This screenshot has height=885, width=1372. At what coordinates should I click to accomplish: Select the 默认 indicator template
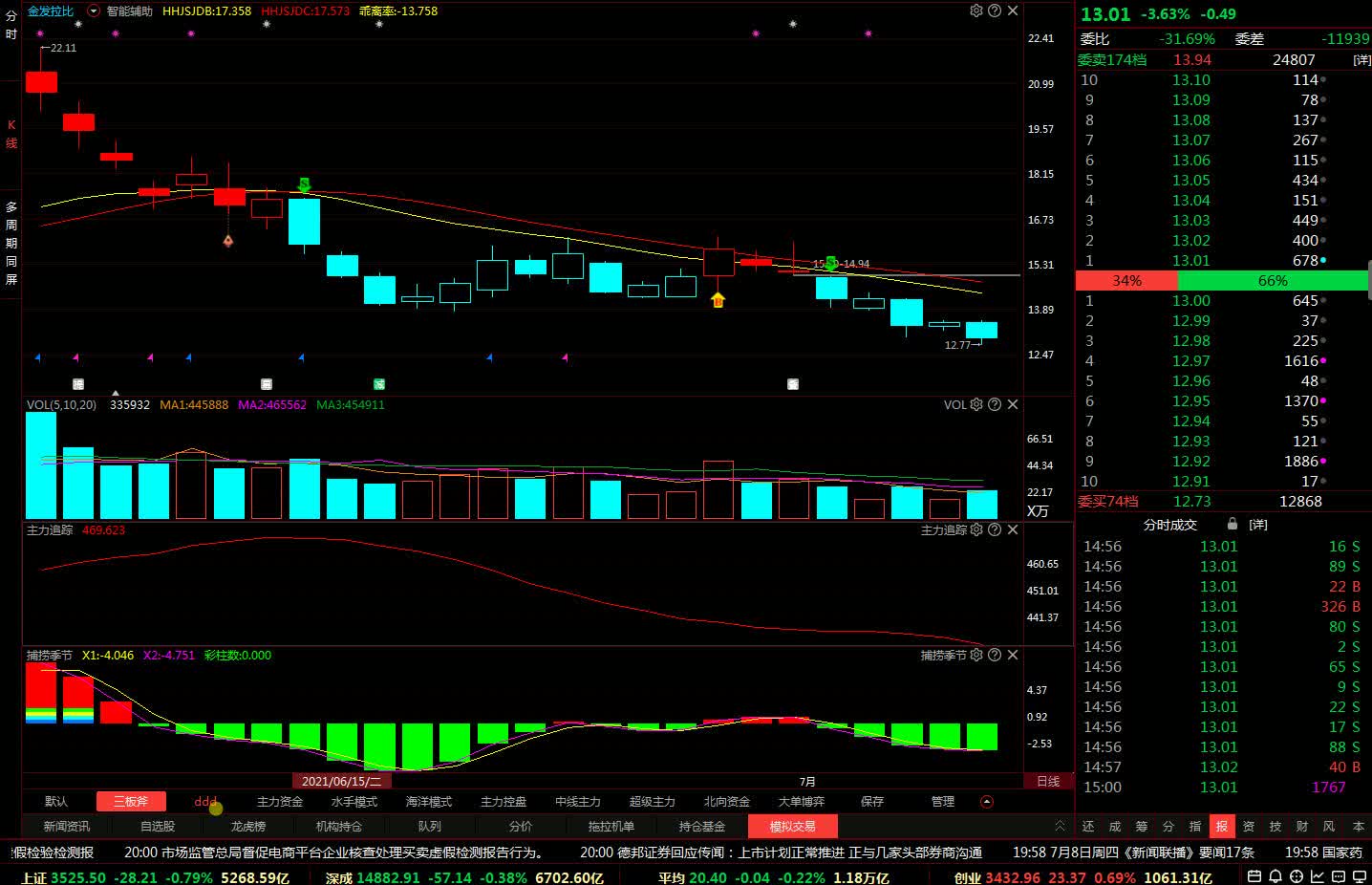pyautogui.click(x=56, y=802)
